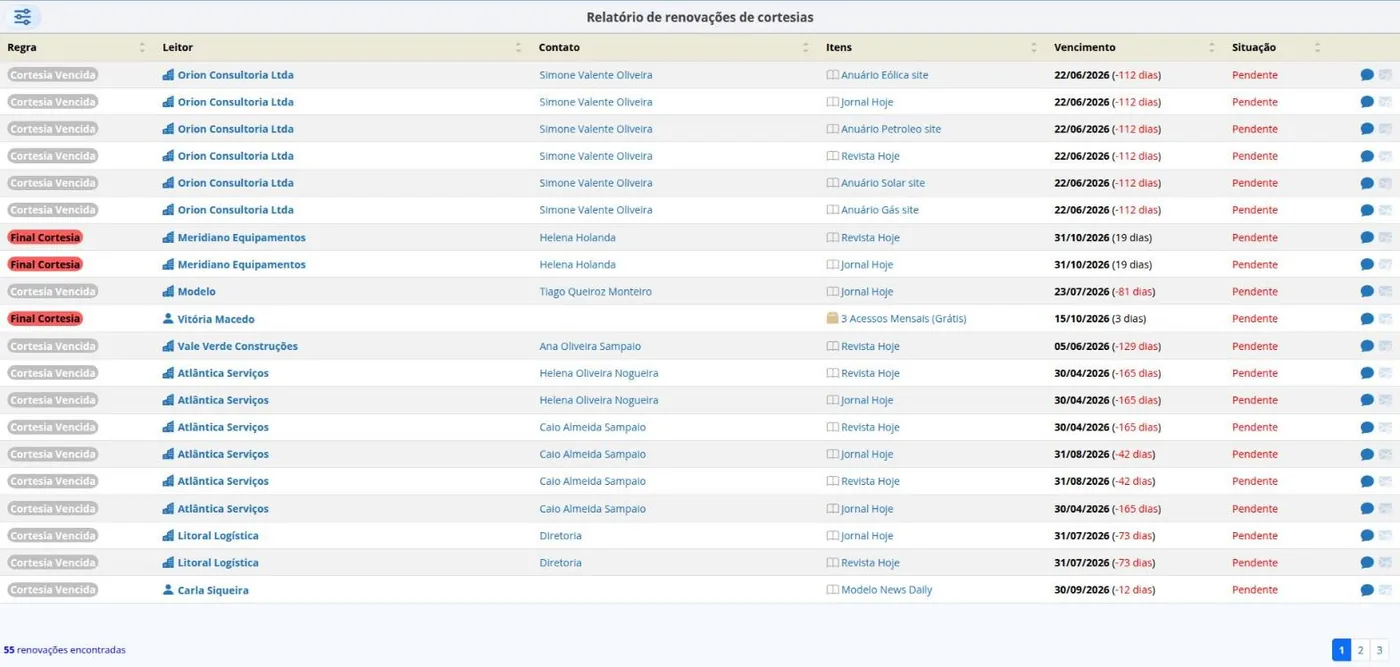Open the Modelo News Daily item

point(886,590)
